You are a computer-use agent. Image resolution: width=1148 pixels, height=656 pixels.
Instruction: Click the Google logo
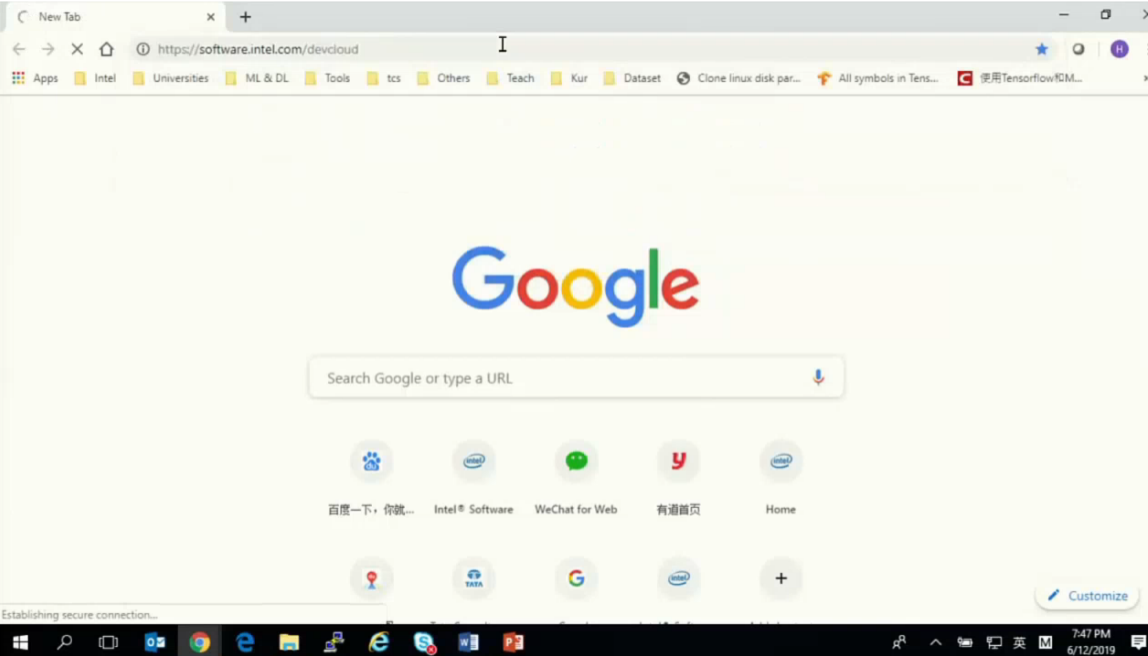[x=575, y=286]
